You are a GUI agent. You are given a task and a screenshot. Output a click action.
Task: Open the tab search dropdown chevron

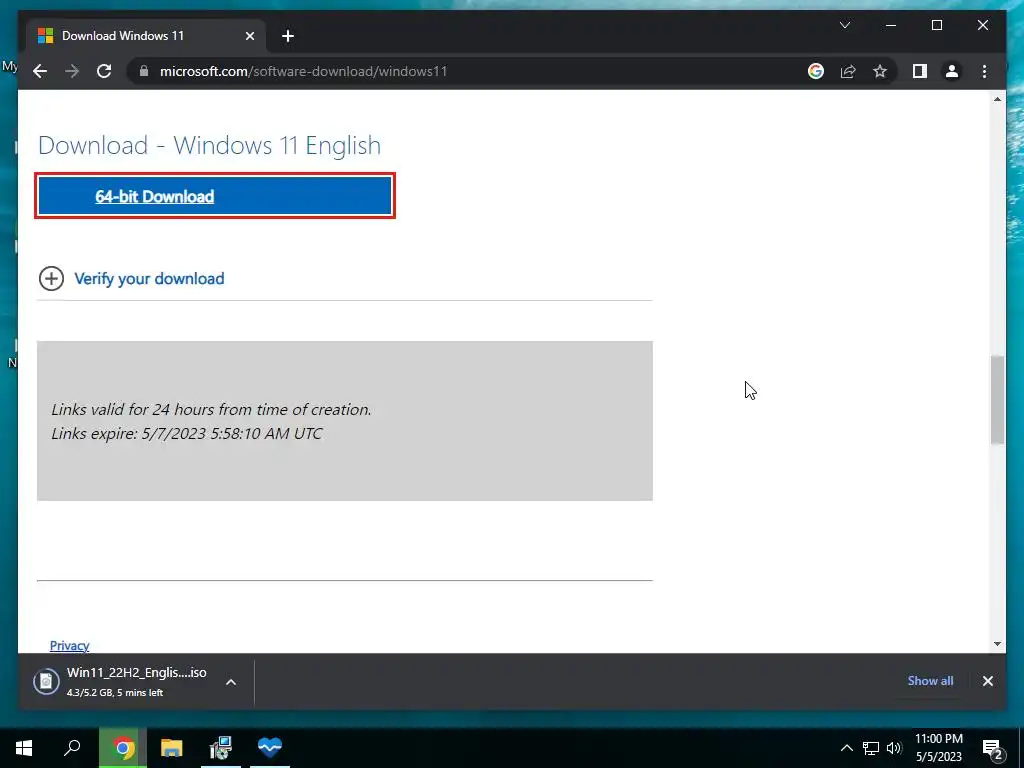tap(844, 25)
